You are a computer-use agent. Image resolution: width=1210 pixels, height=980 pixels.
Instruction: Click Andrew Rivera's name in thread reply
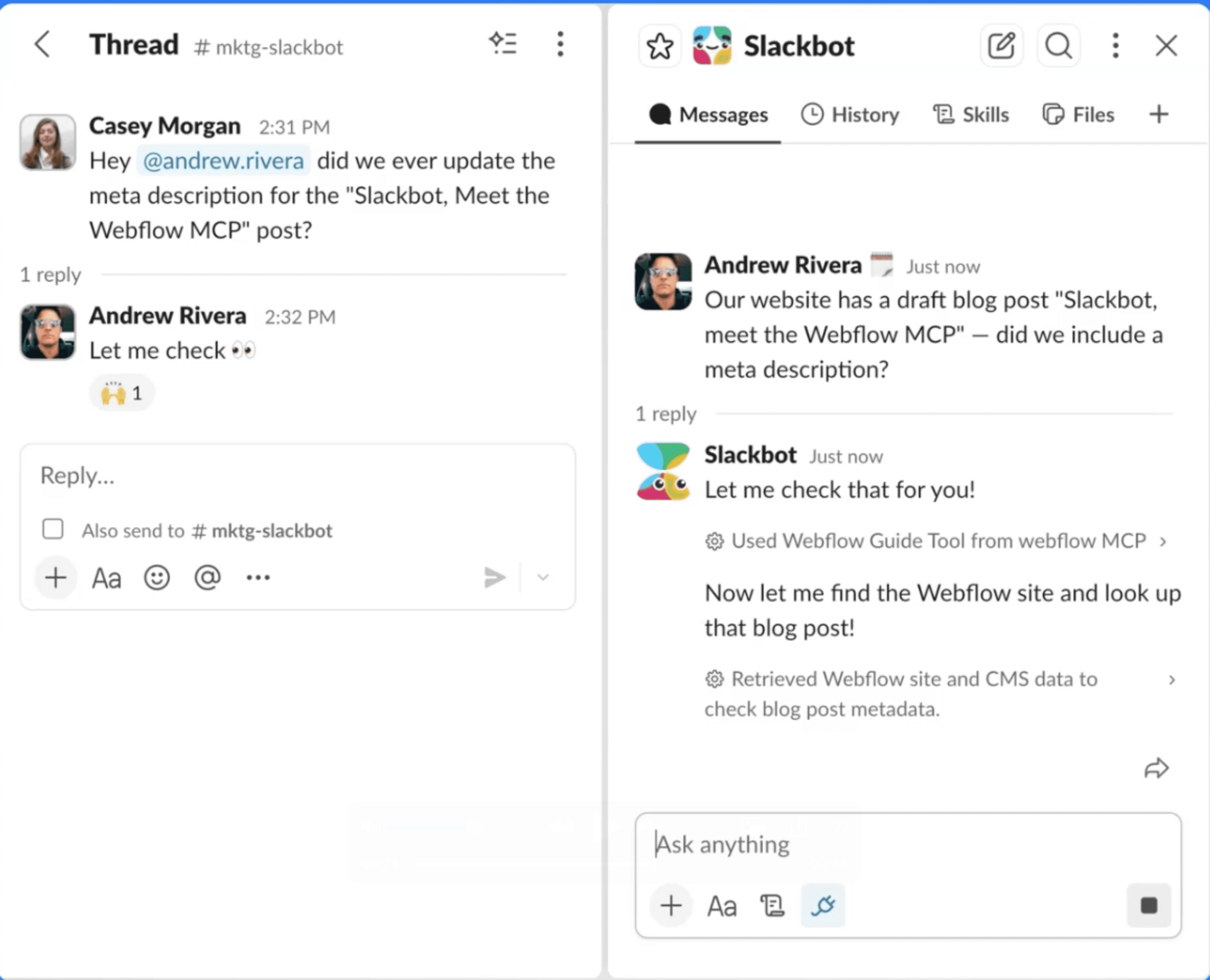point(168,316)
